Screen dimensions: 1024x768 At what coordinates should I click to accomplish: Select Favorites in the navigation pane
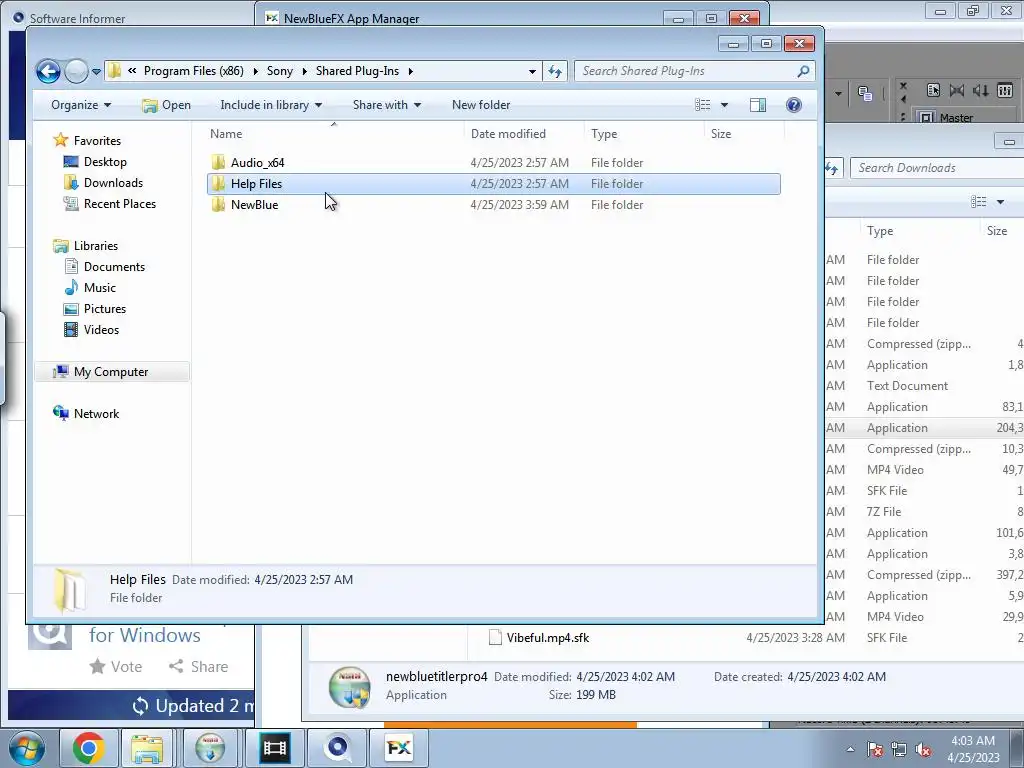tap(97, 140)
